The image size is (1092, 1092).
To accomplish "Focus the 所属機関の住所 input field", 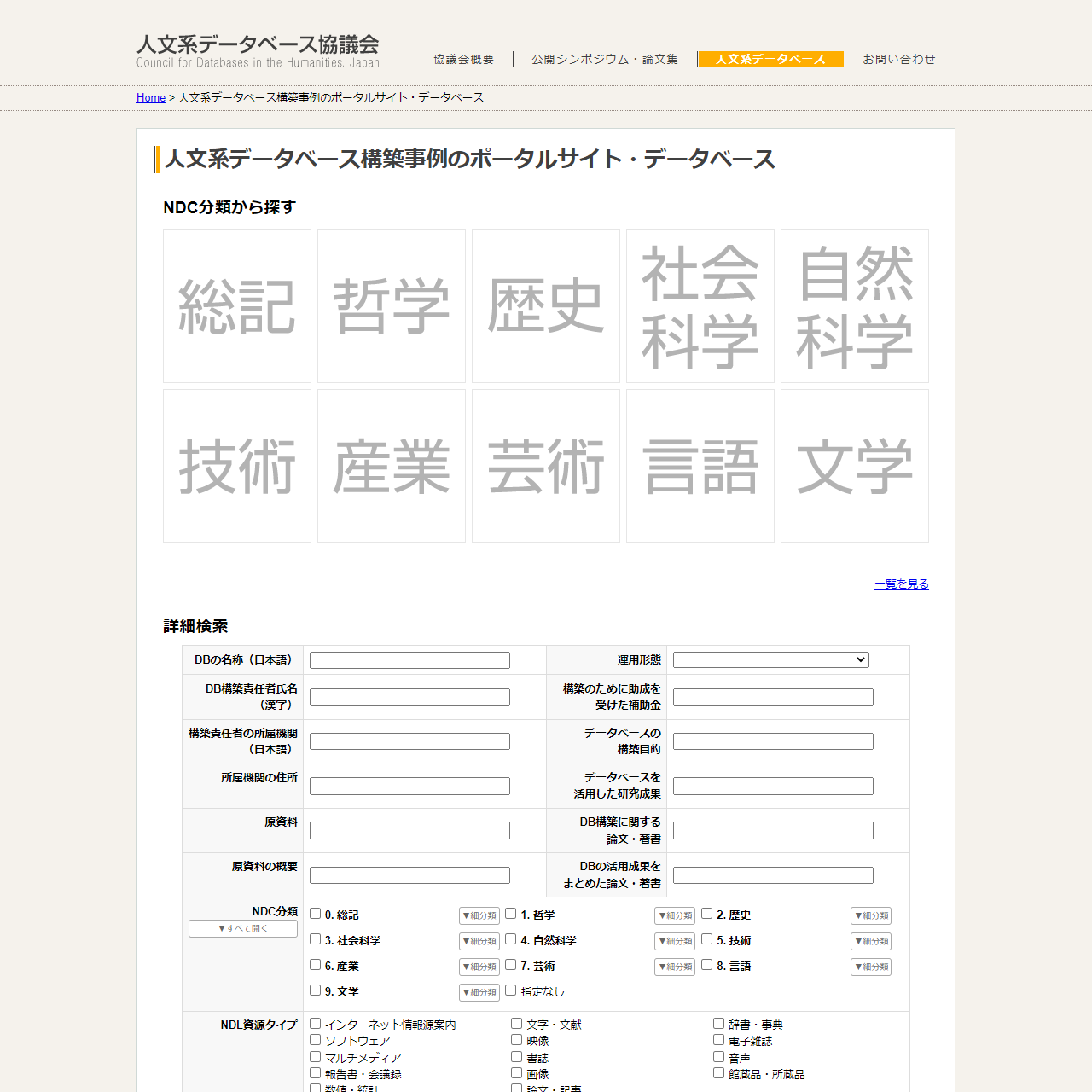I will [409, 786].
